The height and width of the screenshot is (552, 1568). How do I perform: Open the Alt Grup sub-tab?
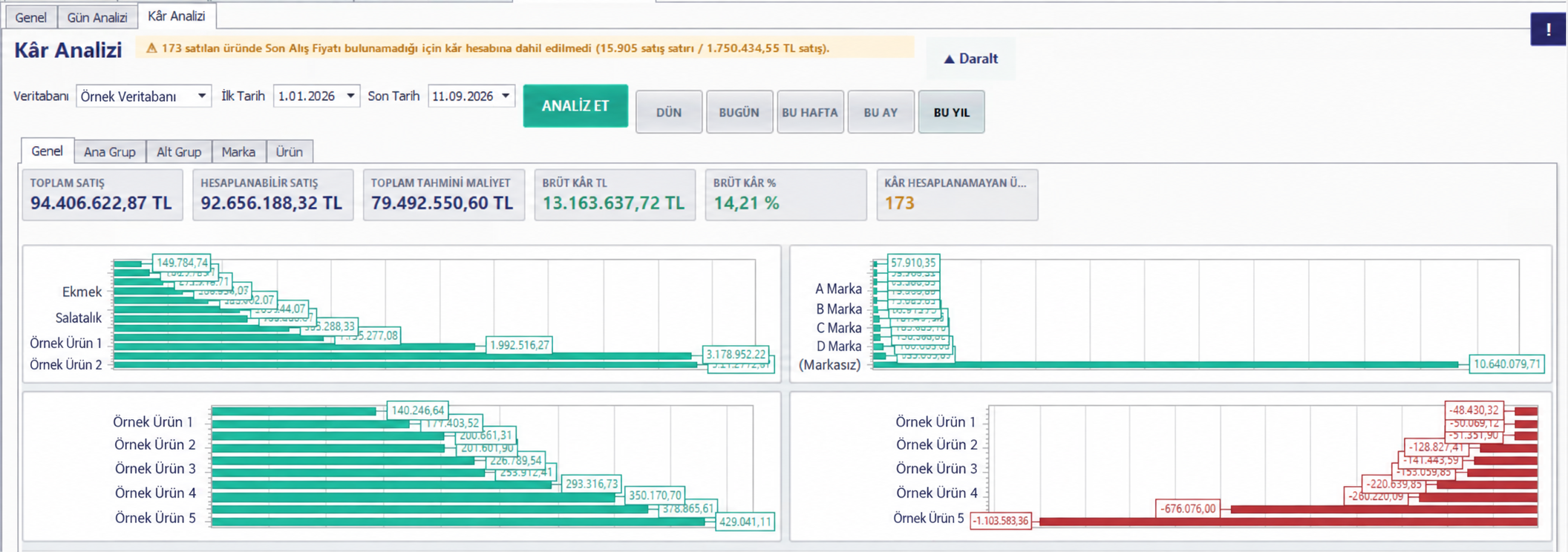coord(179,151)
